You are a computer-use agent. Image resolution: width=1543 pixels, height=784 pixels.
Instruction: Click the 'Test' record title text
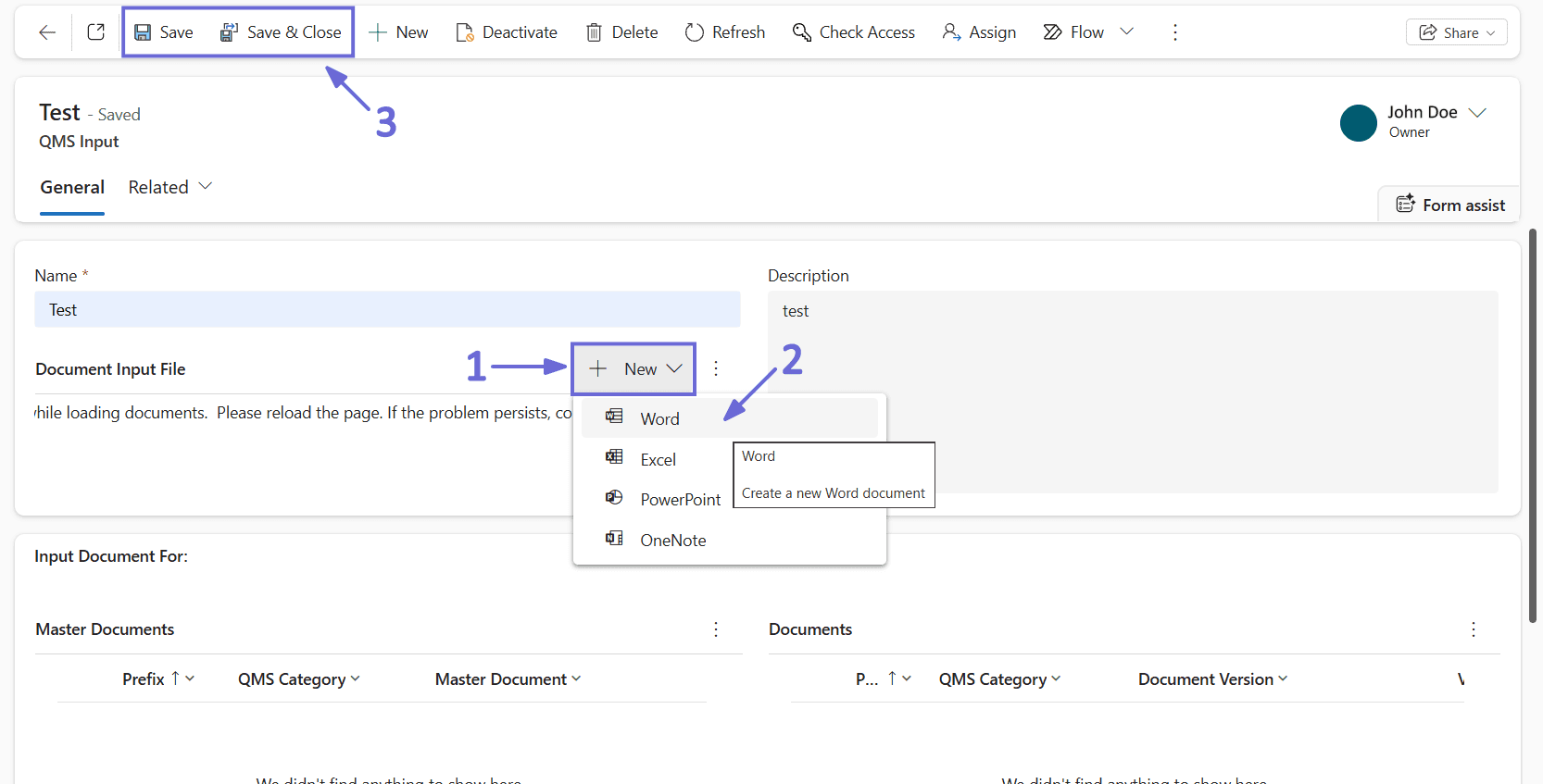[x=59, y=112]
